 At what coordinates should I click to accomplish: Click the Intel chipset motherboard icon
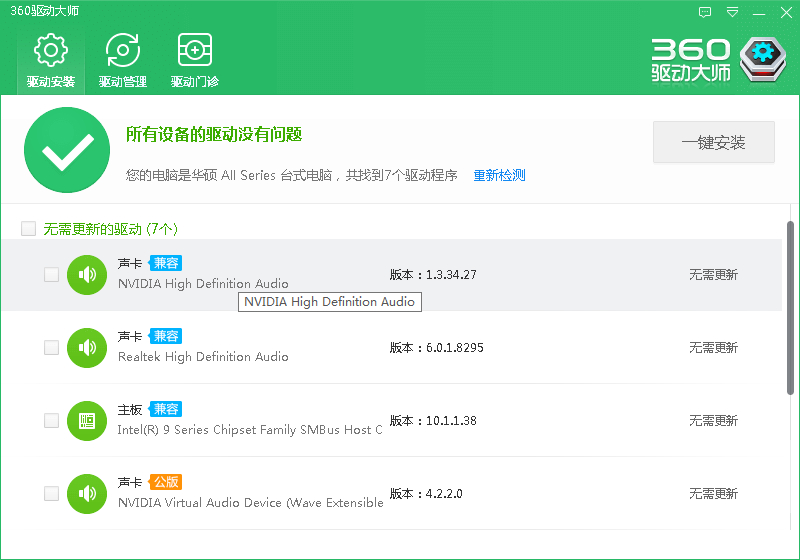pyautogui.click(x=87, y=421)
